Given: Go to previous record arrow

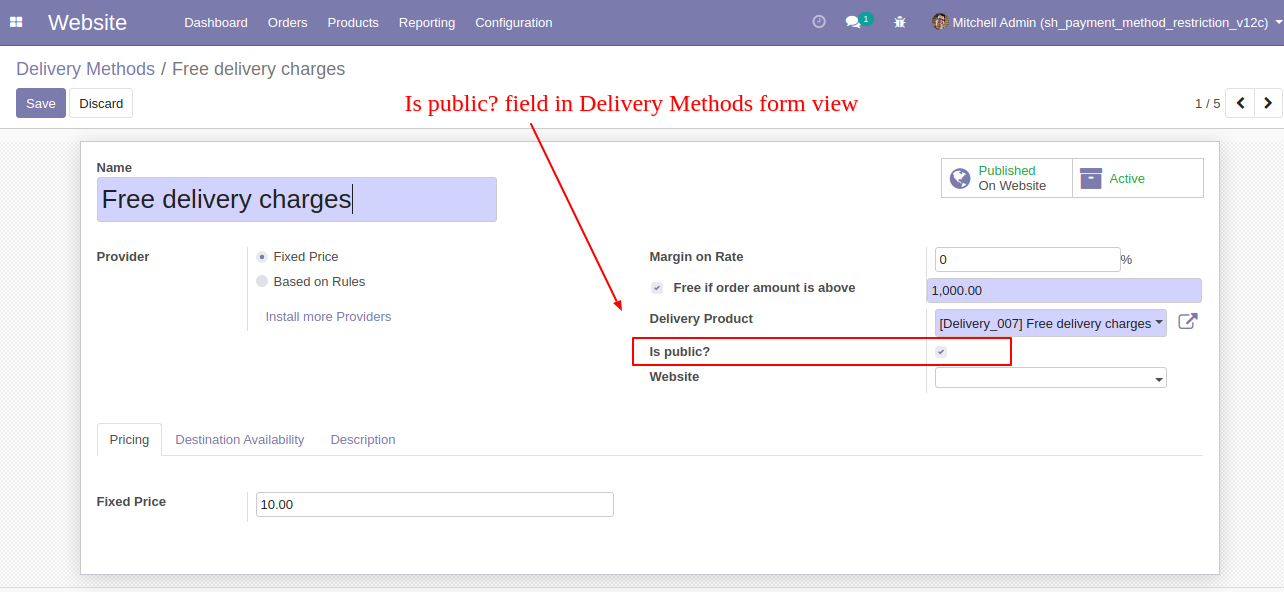Looking at the screenshot, I should coord(1240,103).
